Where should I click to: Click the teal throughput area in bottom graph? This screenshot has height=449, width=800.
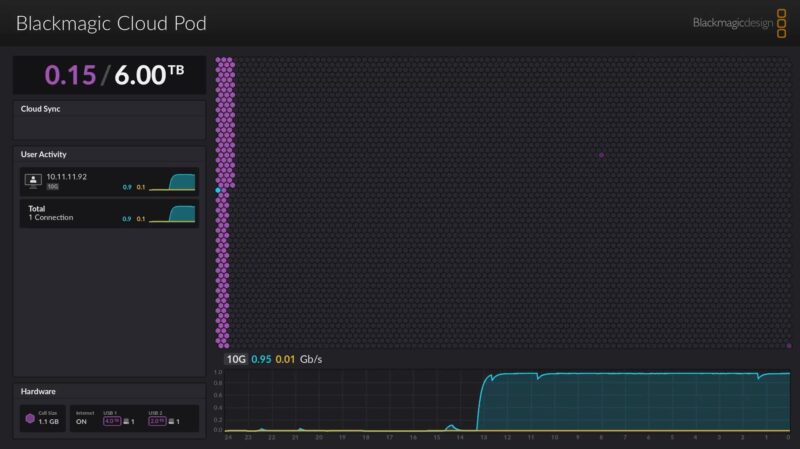tap(633, 402)
